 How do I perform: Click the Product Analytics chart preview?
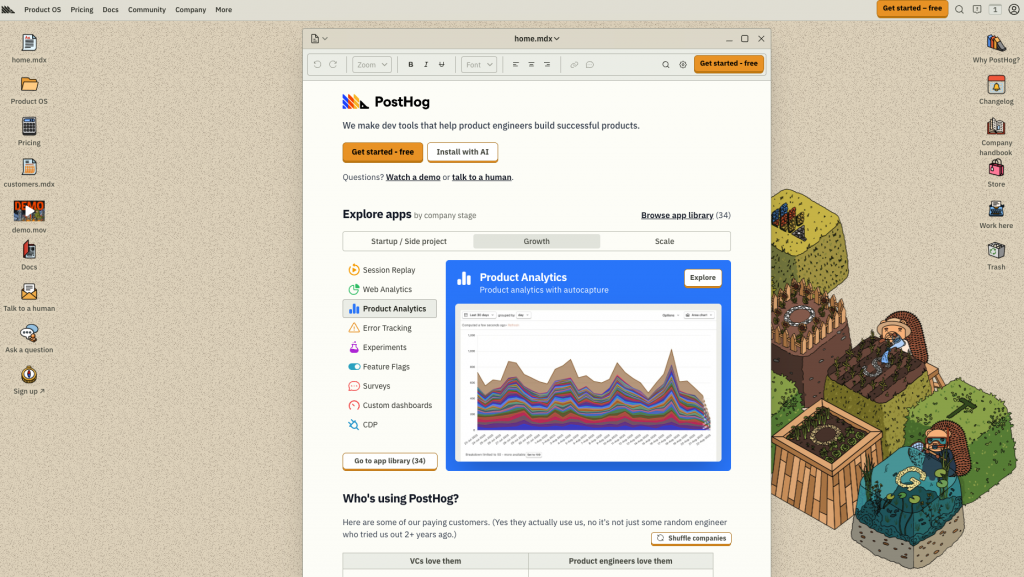coord(588,382)
